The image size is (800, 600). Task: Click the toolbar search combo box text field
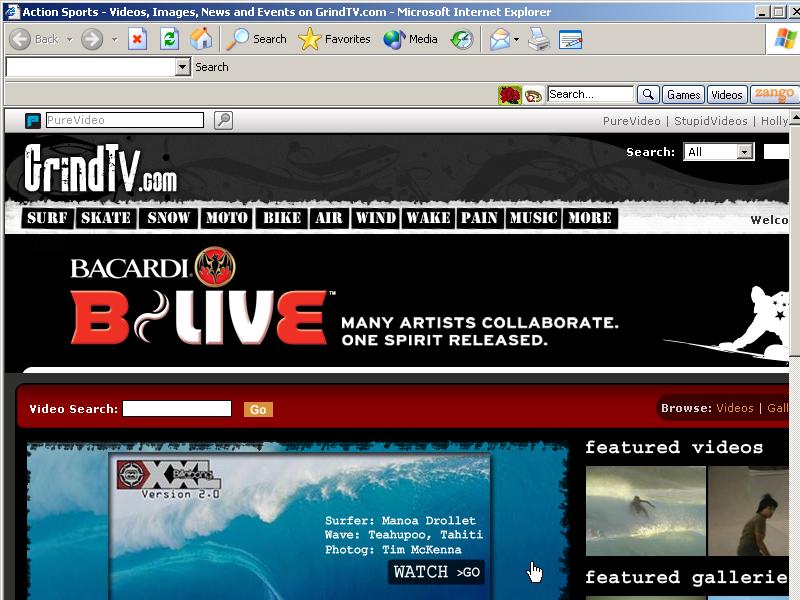(x=90, y=67)
